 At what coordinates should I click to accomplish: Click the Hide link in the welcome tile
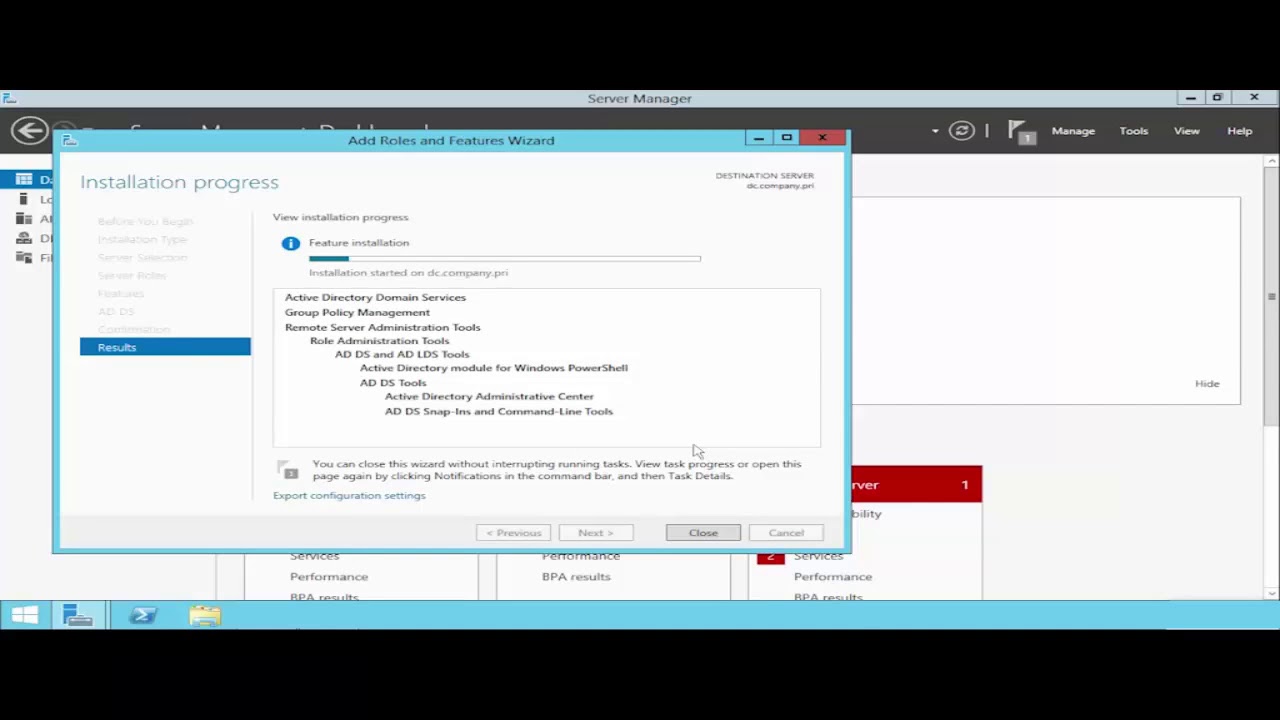(1207, 384)
